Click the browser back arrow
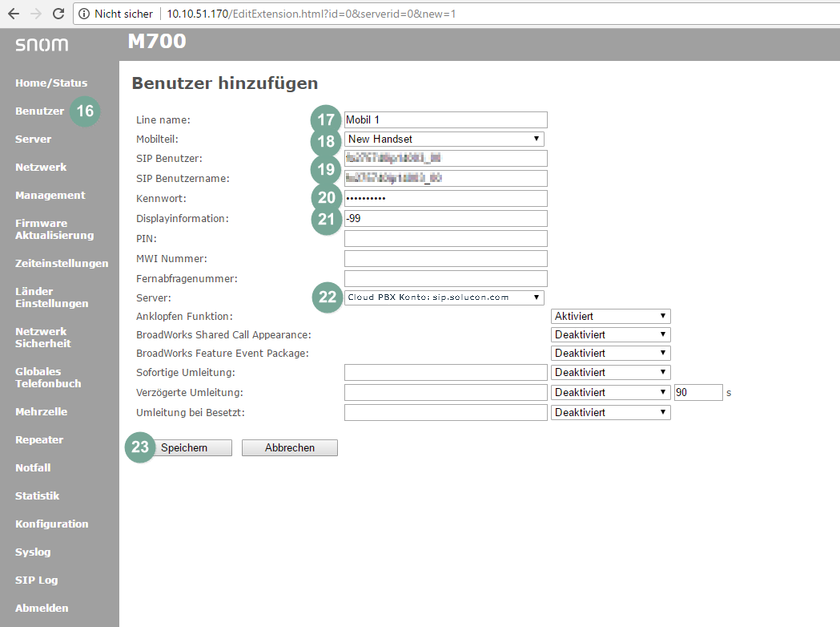 (x=13, y=14)
